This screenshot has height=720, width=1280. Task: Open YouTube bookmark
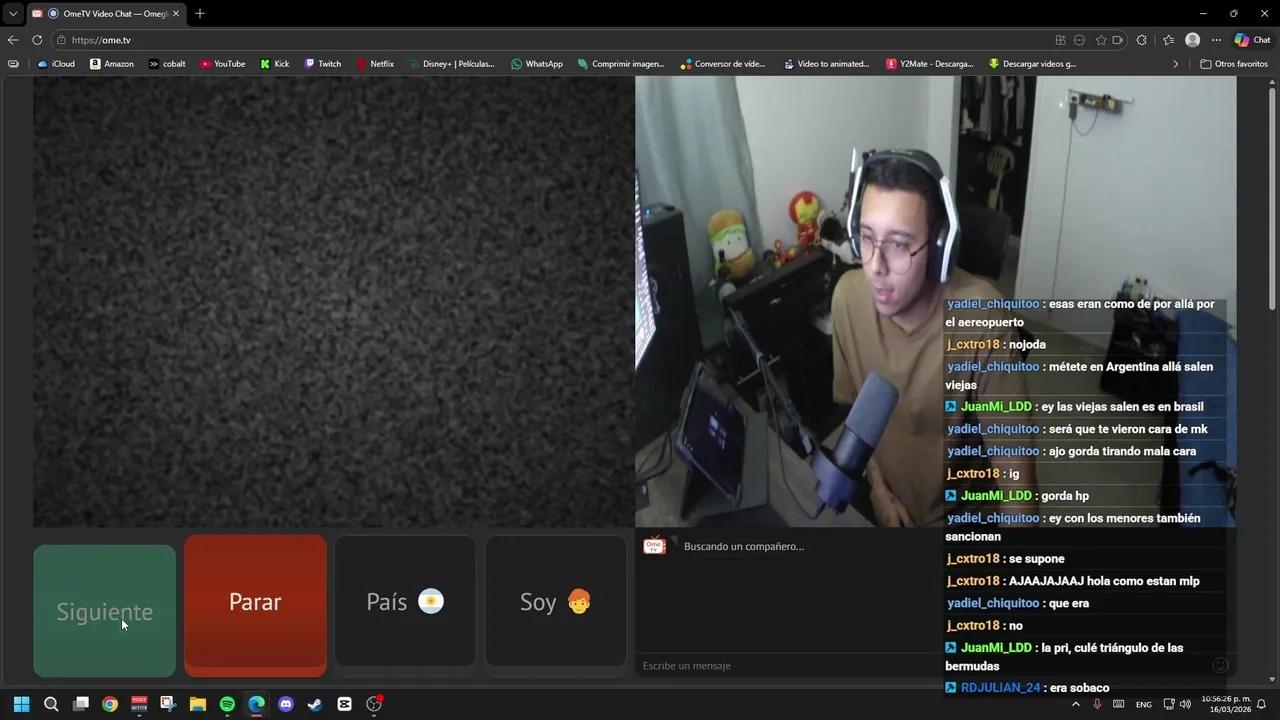(222, 64)
